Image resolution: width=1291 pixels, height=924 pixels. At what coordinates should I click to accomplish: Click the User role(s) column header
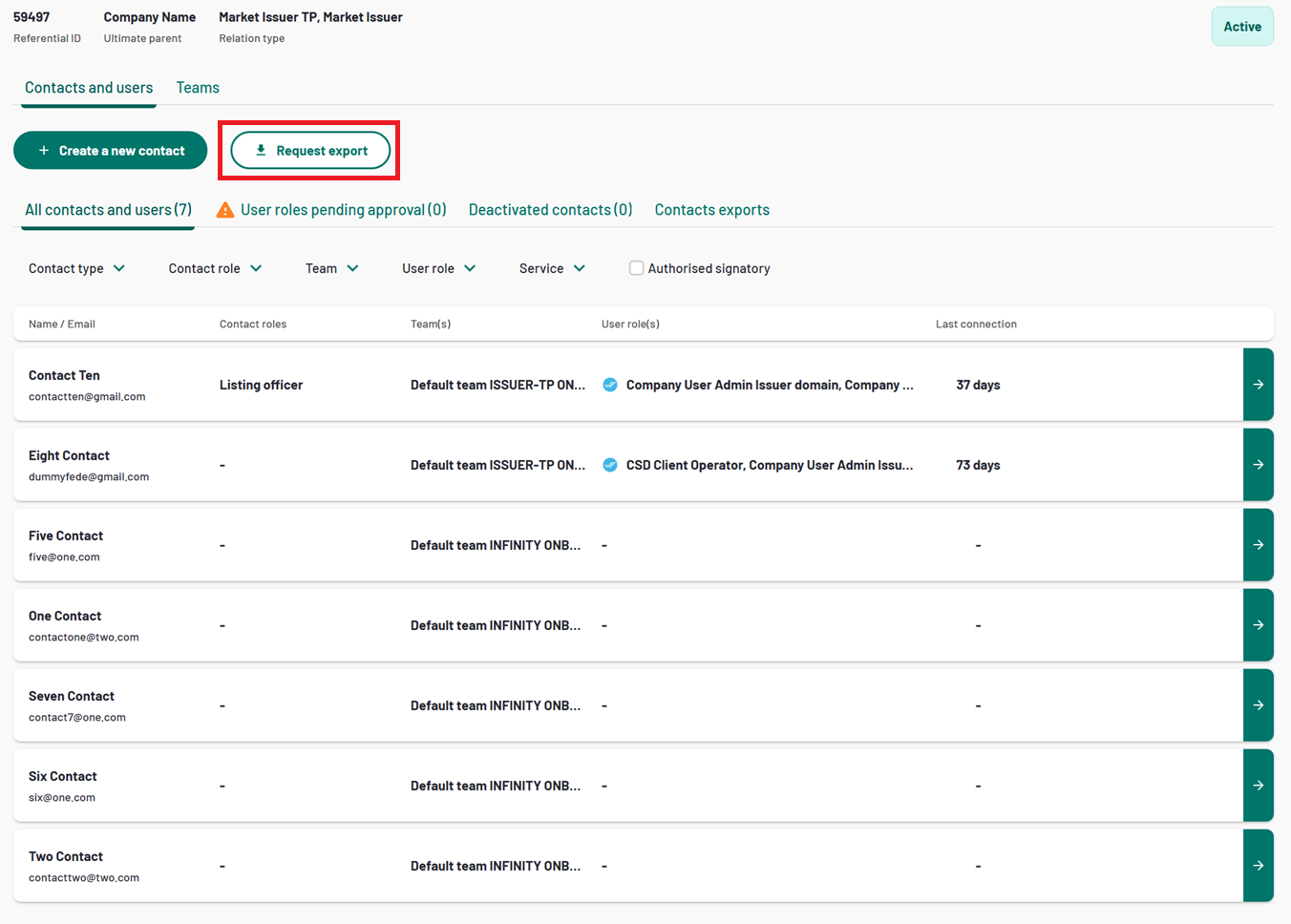click(630, 325)
